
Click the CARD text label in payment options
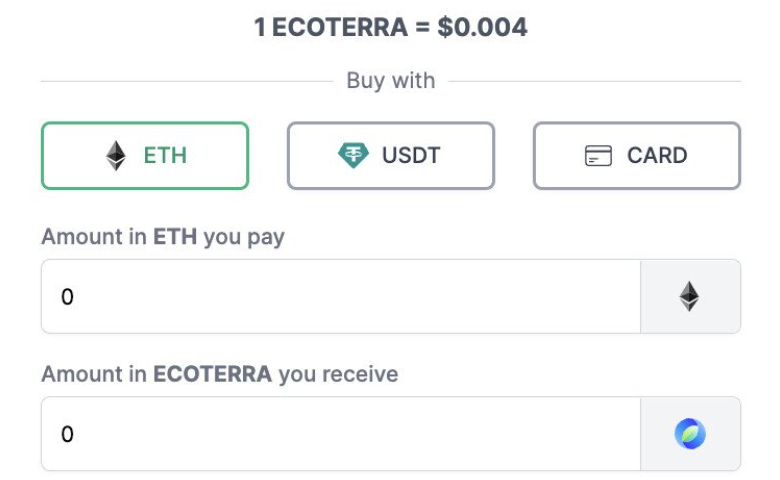(x=657, y=155)
